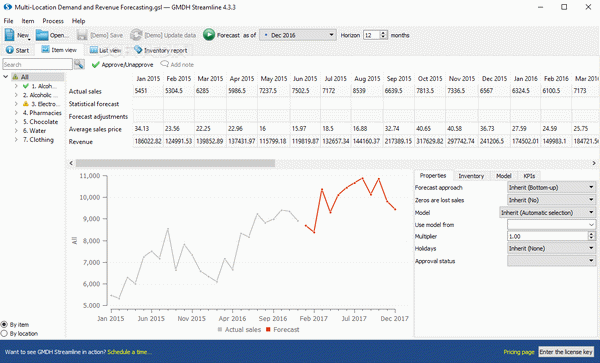Screen dimensions: 600x363
Task: Switch to the Start tab
Action: pyautogui.click(x=18, y=50)
